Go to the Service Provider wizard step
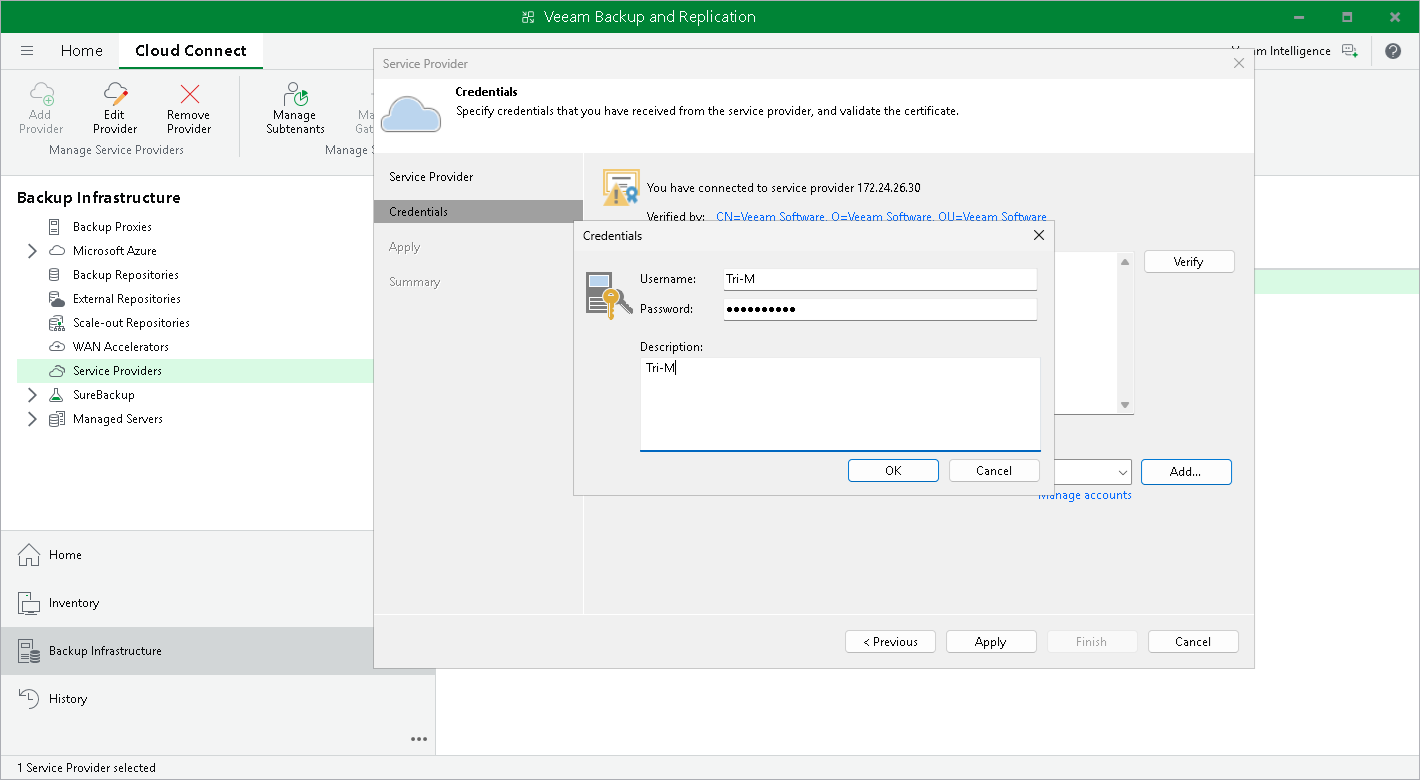Screen dimensions: 1420x780 click(x=431, y=177)
